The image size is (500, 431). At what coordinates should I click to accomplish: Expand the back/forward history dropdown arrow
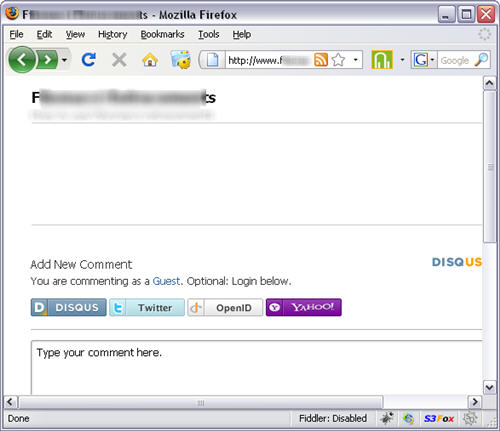64,60
